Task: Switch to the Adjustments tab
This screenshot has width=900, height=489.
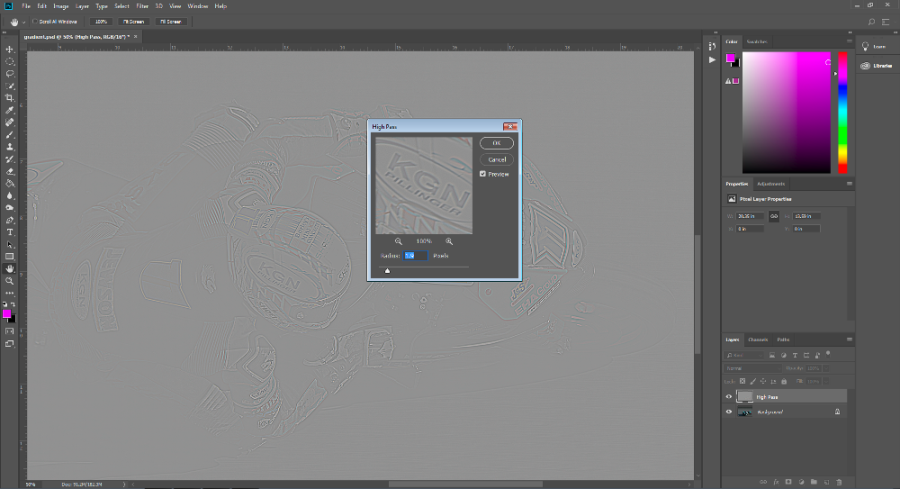Action: click(x=771, y=184)
